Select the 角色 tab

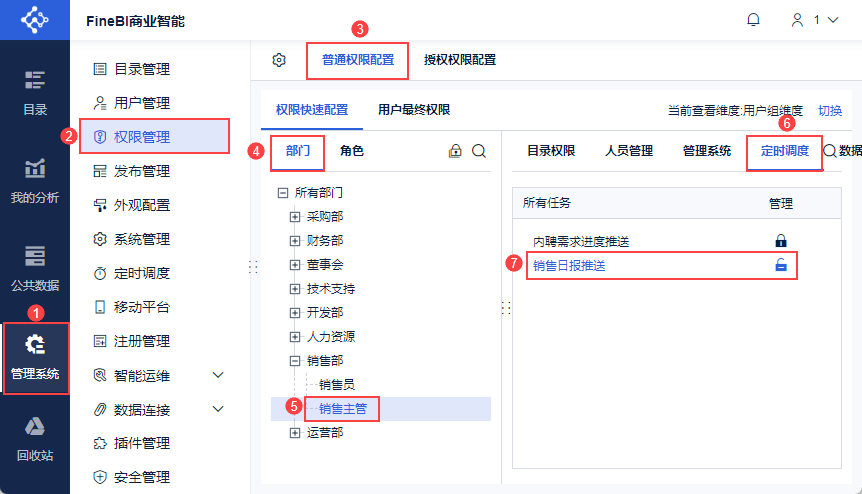coord(352,151)
